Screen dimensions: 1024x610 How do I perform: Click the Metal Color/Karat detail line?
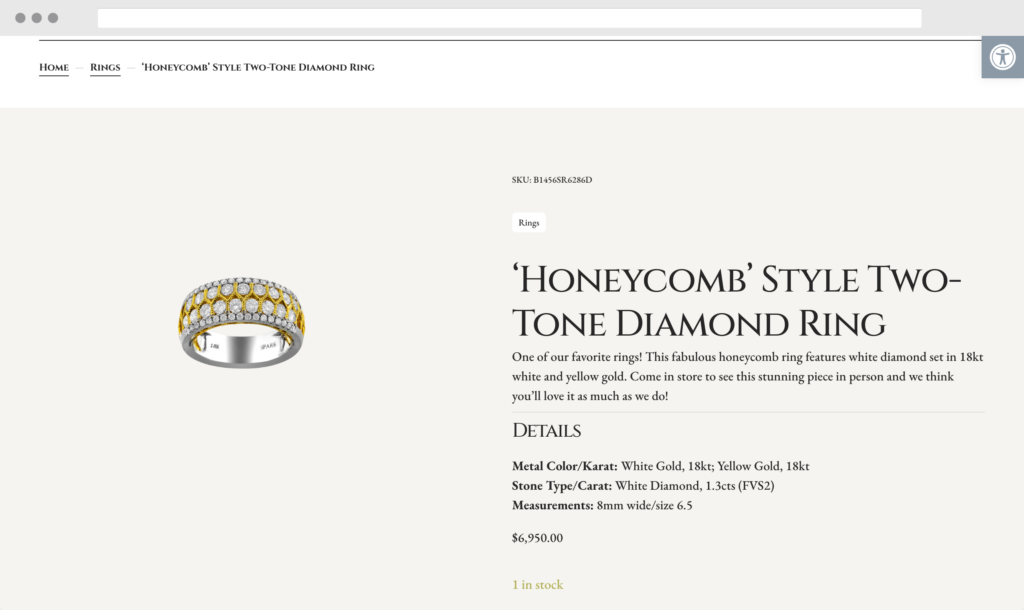click(x=660, y=466)
